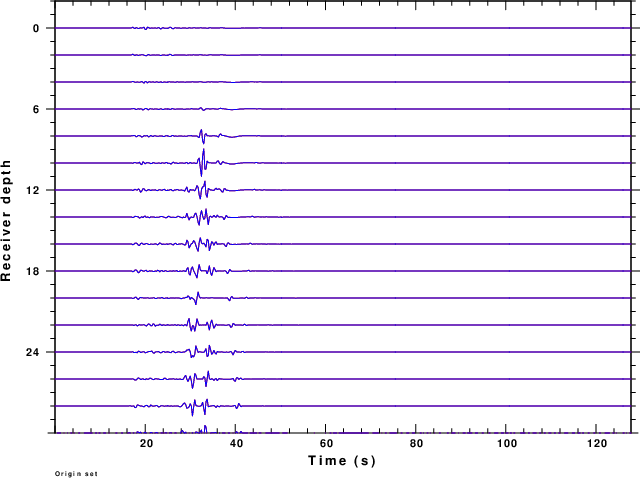
Task: Click the time axis label '80'
Action: click(x=416, y=444)
